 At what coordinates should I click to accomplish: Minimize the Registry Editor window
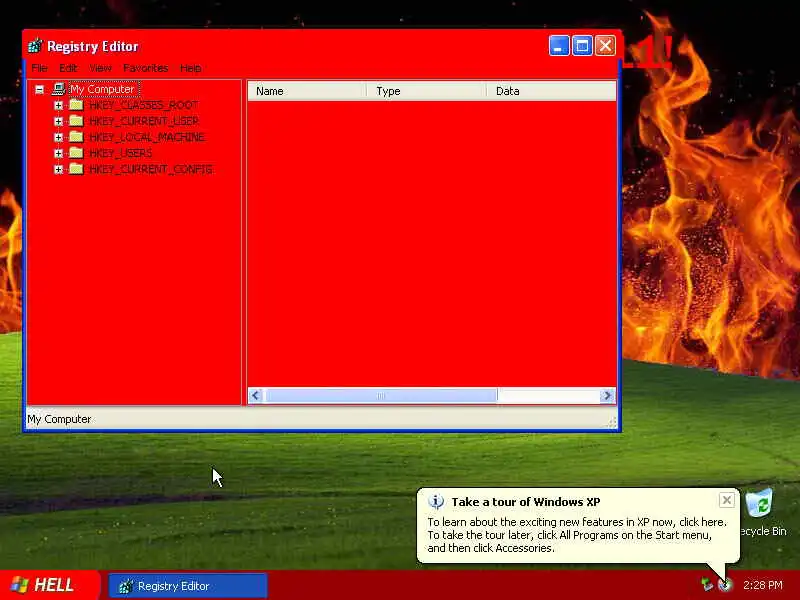[559, 46]
